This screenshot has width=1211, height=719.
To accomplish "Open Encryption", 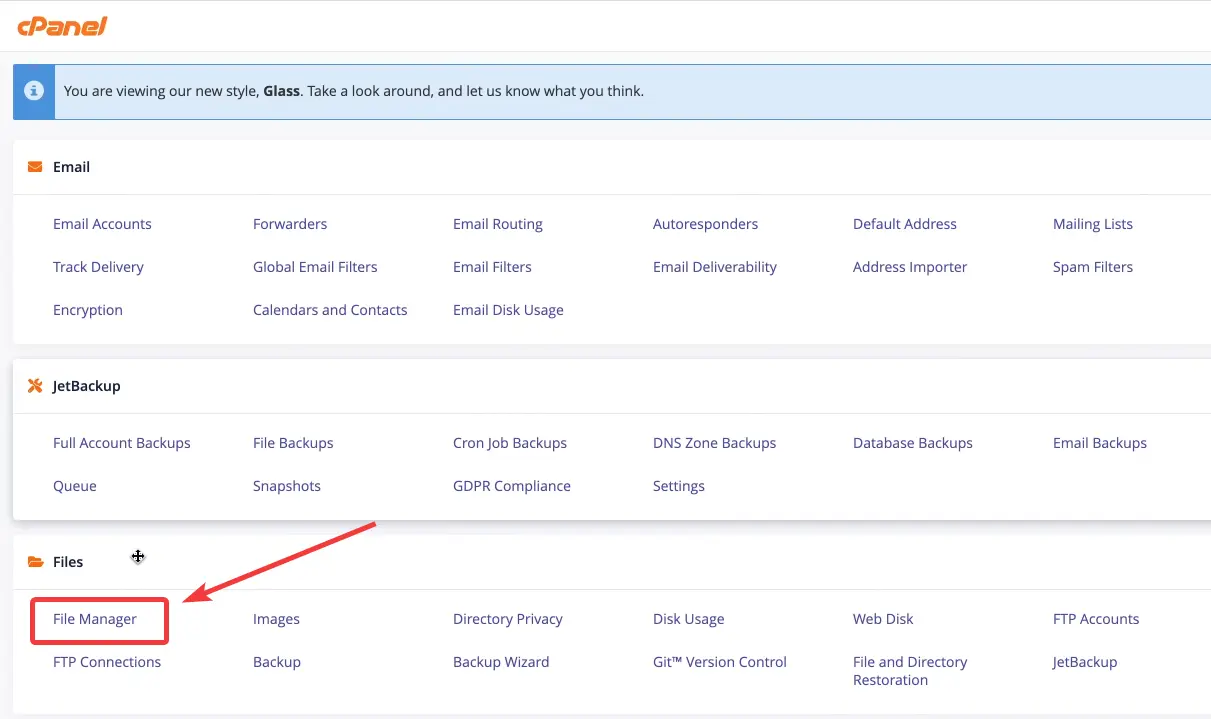I will [x=88, y=310].
